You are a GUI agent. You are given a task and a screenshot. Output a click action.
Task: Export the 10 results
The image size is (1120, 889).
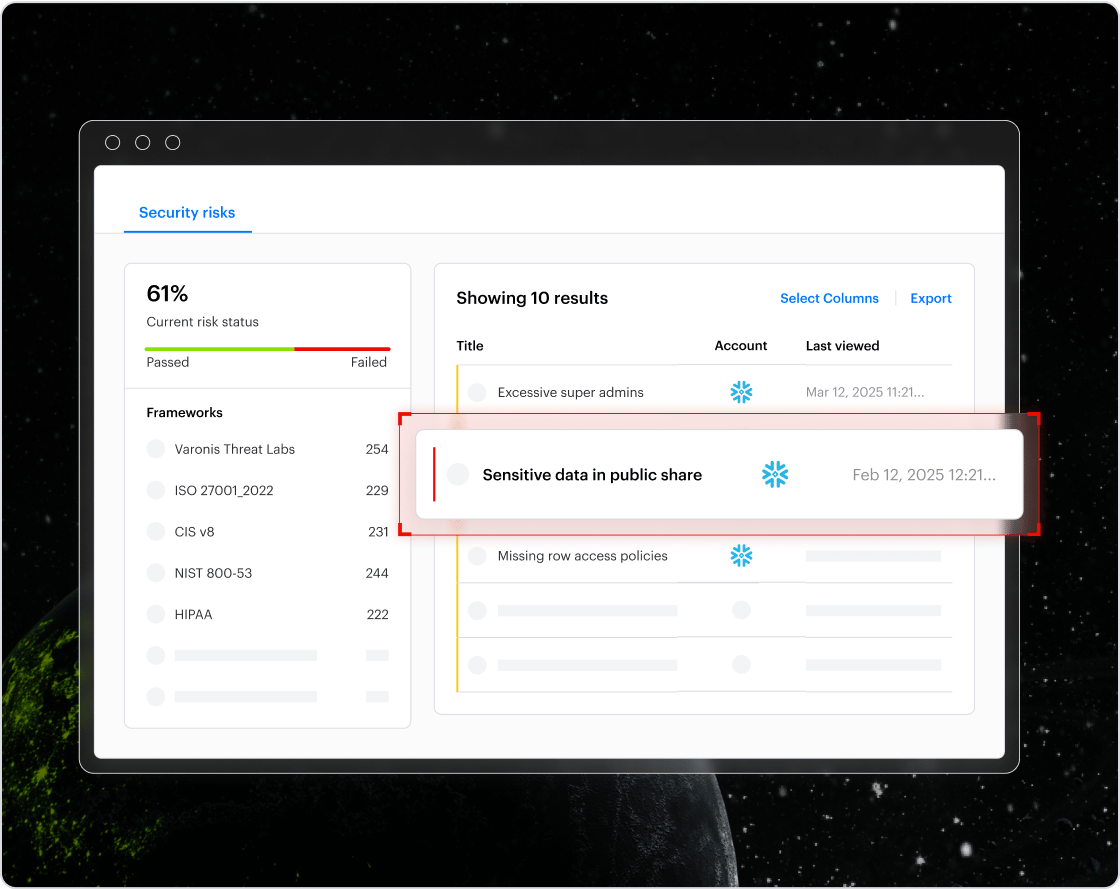tap(930, 298)
